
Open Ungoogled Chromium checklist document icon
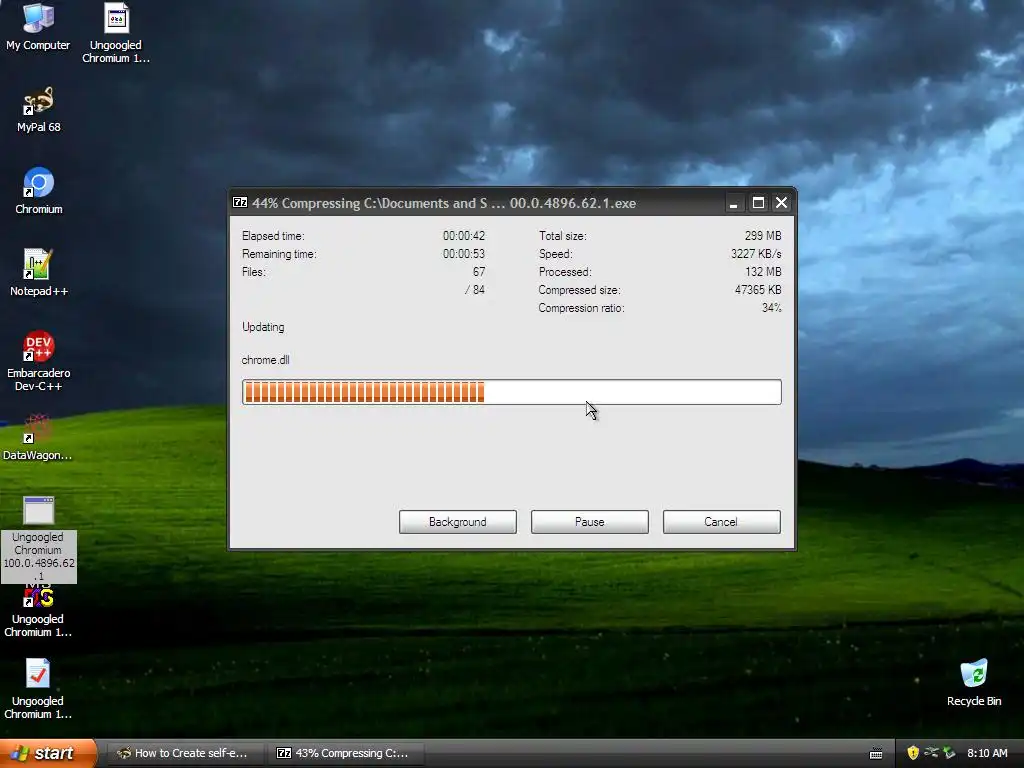click(x=38, y=689)
